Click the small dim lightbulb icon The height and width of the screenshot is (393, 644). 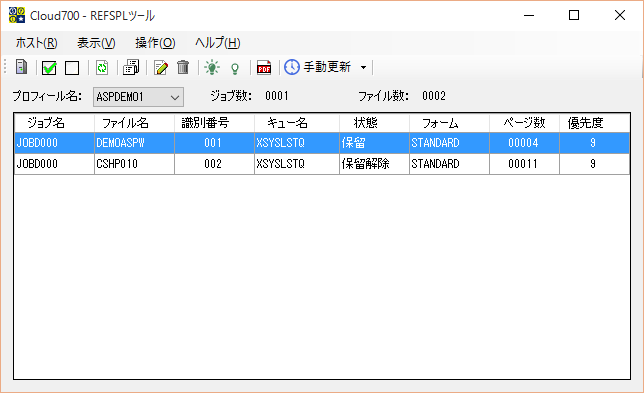point(235,68)
